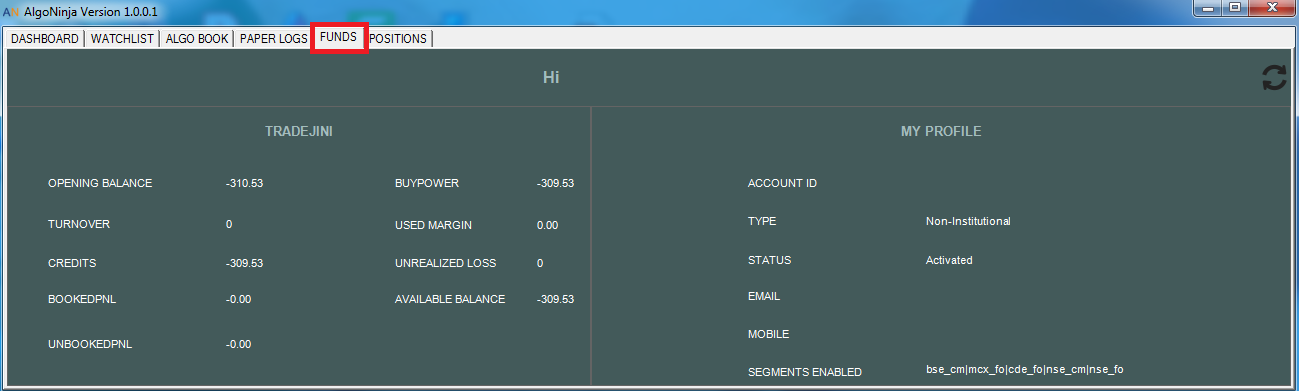
Task: Select the OPENING BALANCE label
Action: (x=100, y=184)
